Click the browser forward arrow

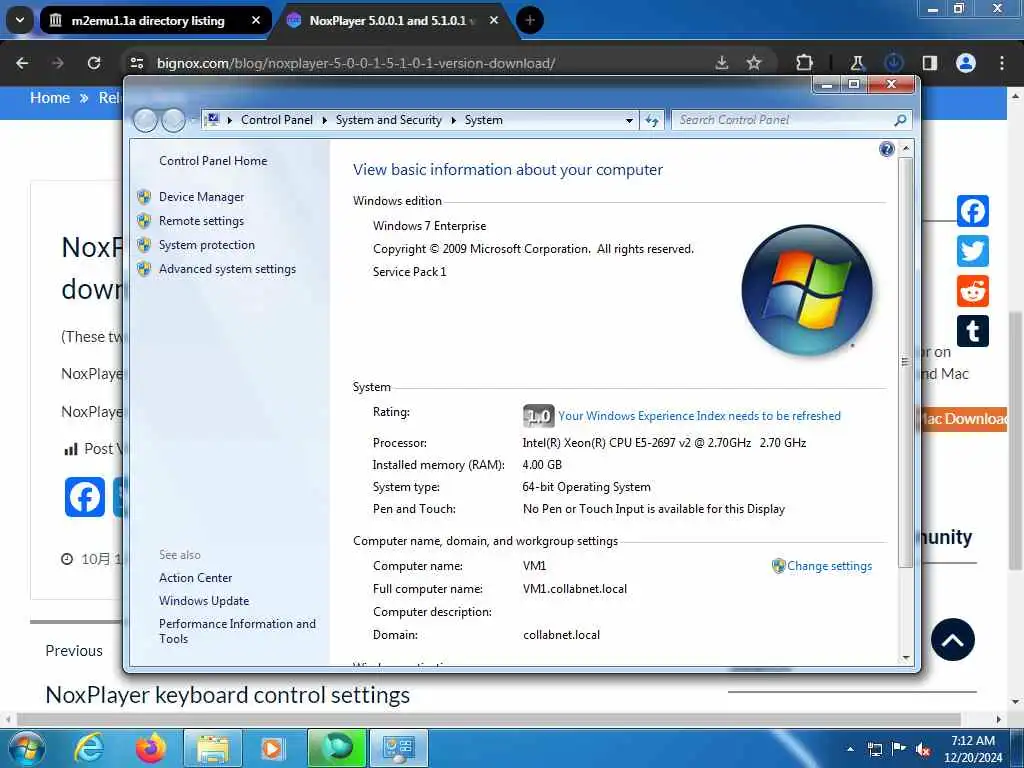pyautogui.click(x=57, y=63)
